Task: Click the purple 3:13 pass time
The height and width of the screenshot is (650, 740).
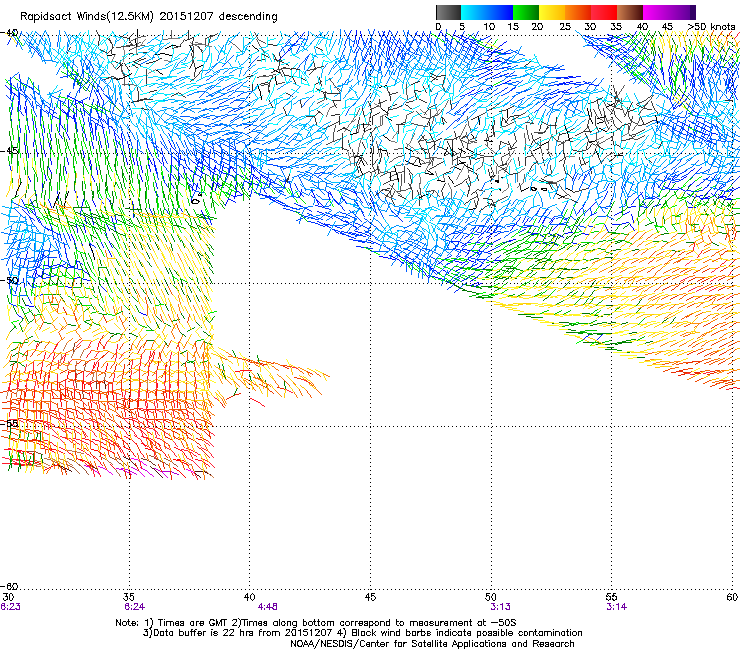Action: (x=500, y=607)
